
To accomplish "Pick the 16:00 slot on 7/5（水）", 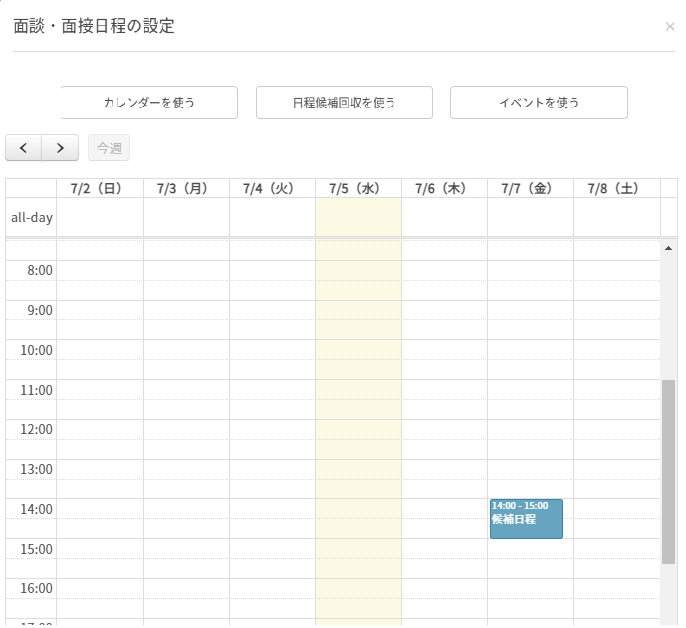I will click(x=358, y=588).
